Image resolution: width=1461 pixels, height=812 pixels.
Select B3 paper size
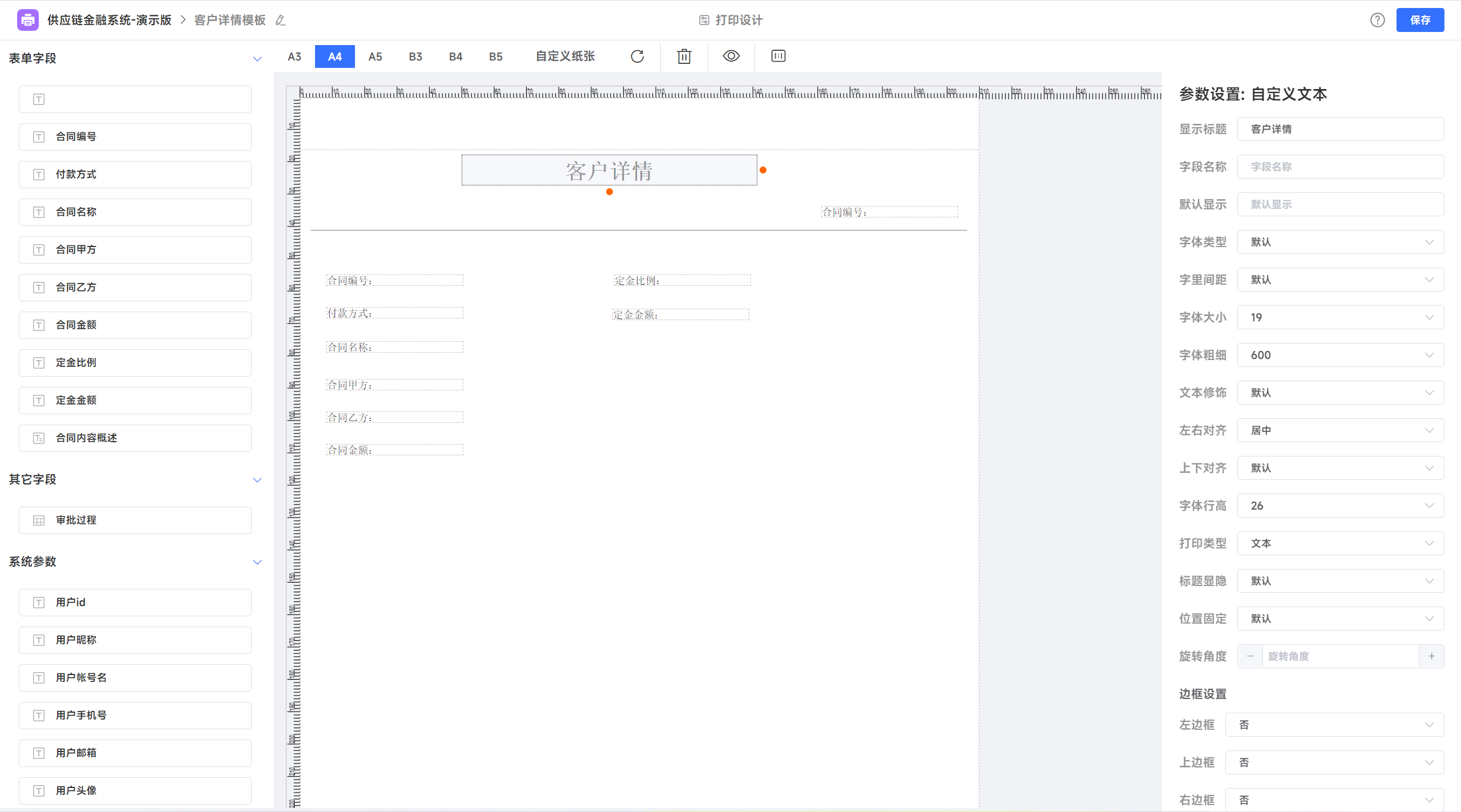tap(415, 56)
